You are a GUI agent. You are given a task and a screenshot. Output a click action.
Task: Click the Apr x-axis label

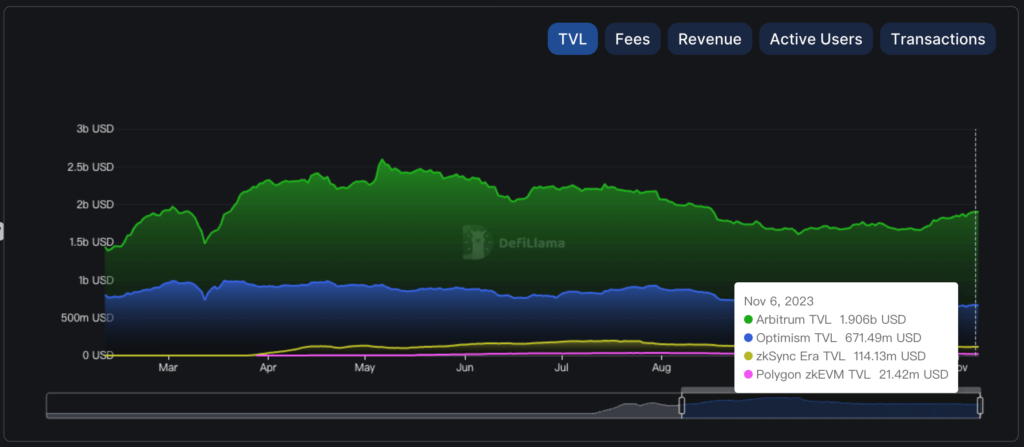pos(268,368)
